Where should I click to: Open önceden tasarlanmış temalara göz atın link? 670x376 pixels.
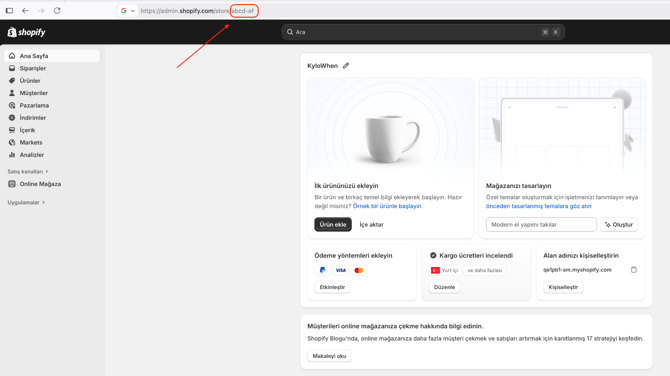tap(538, 206)
